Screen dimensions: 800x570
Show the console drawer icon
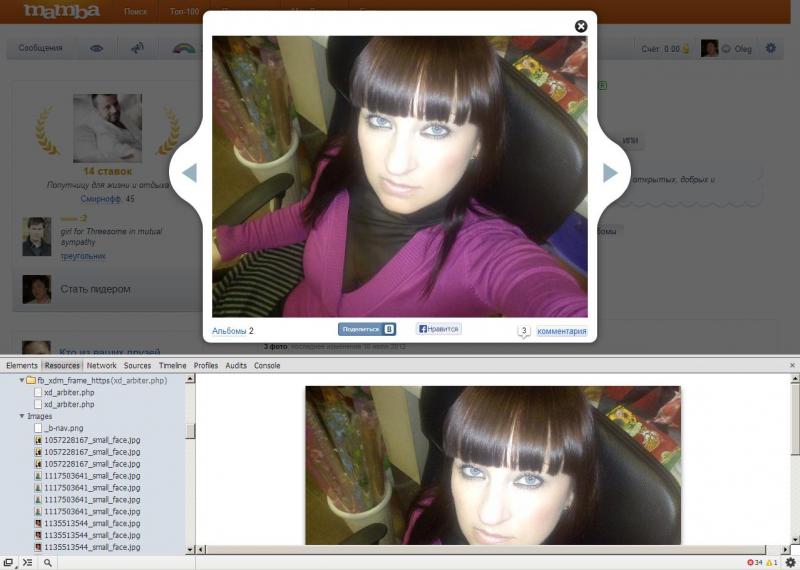[28, 562]
